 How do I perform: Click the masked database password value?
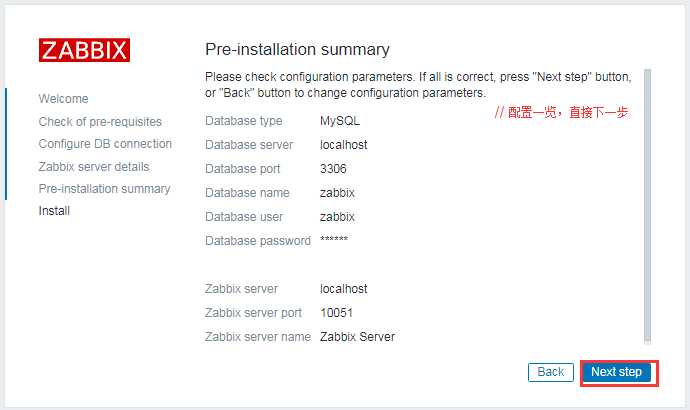tap(334, 240)
